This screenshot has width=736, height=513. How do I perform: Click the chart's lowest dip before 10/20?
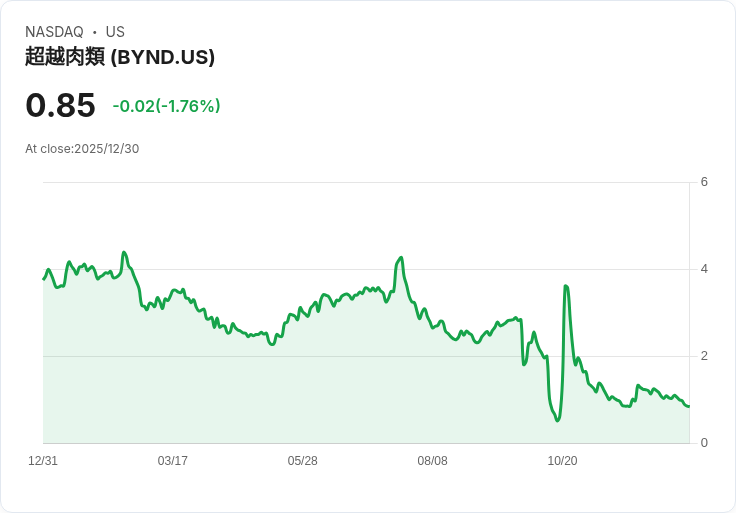click(x=558, y=420)
